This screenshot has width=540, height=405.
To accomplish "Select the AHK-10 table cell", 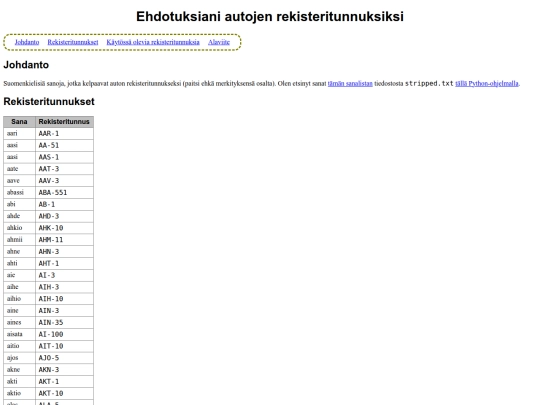I will pos(64,228).
